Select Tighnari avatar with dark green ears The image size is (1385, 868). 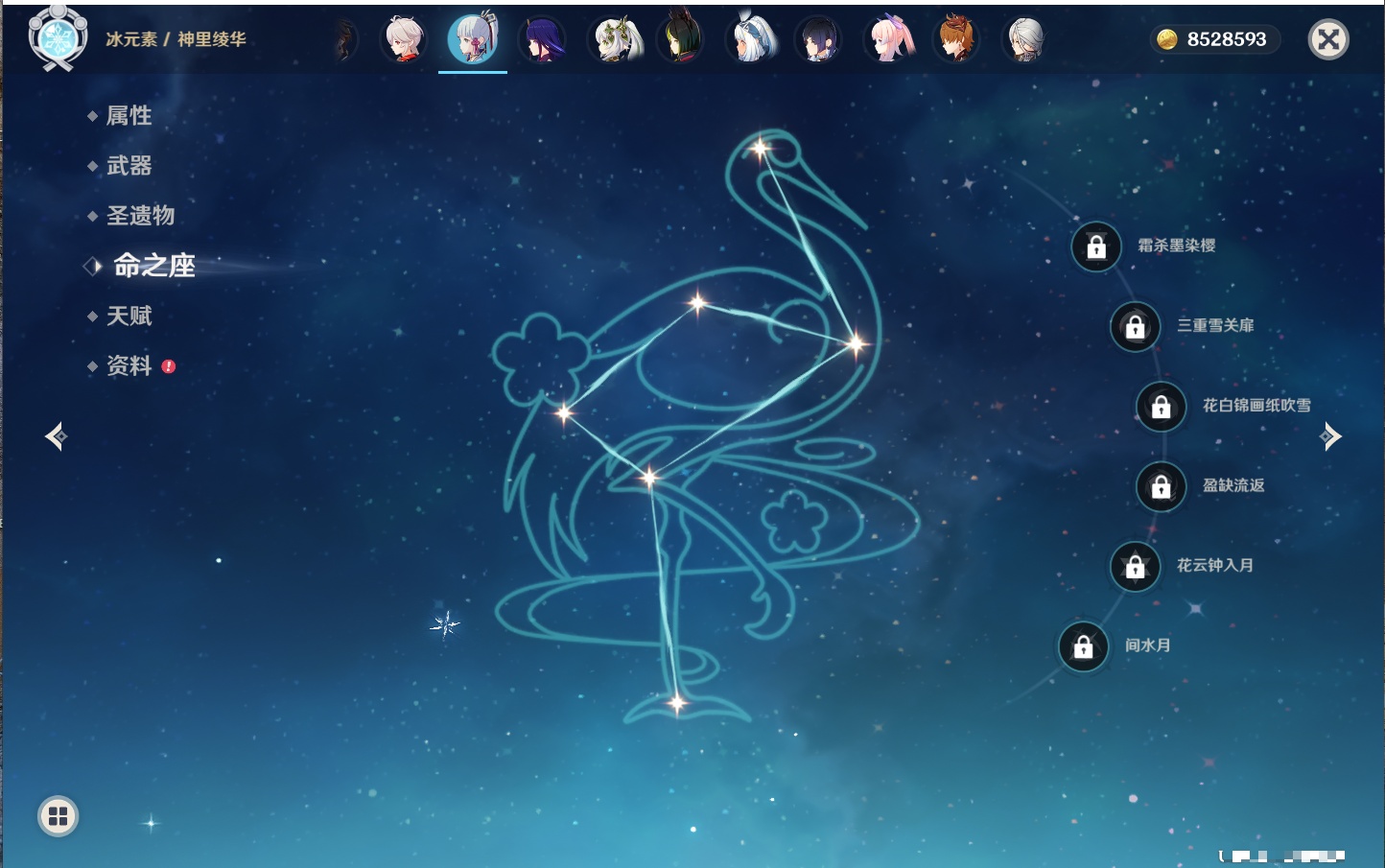click(680, 40)
